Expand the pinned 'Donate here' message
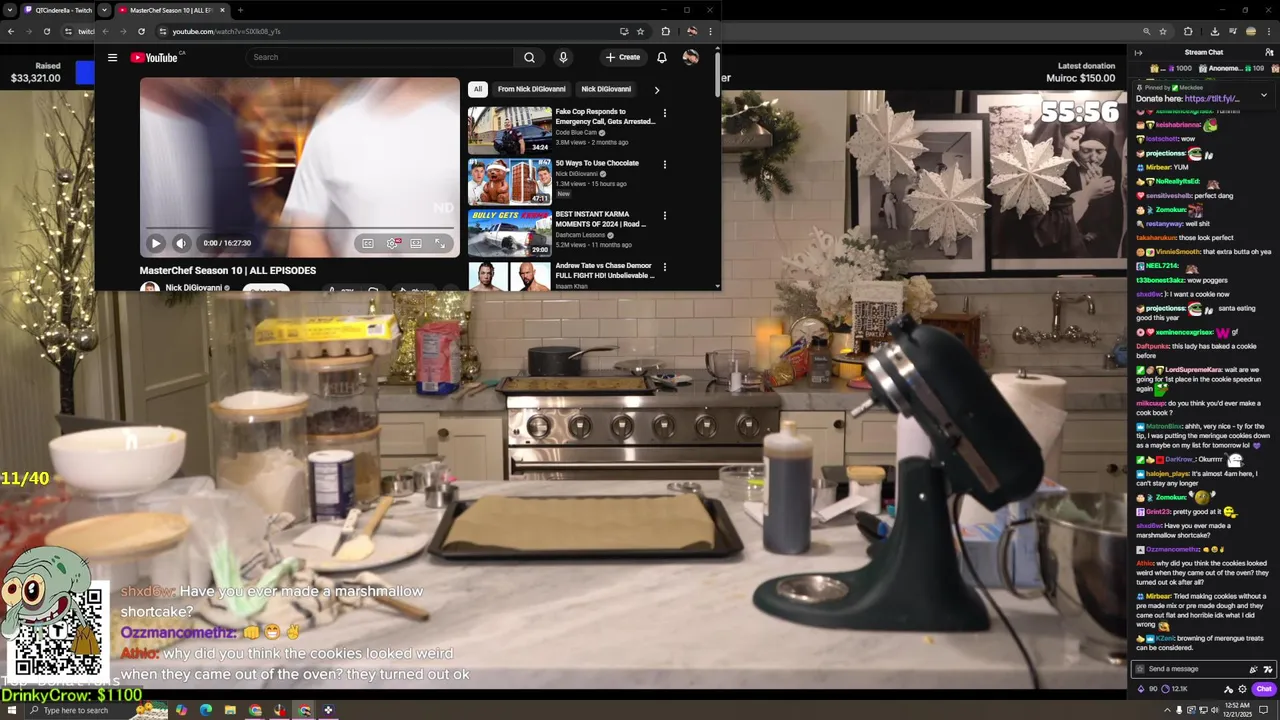Image resolution: width=1280 pixels, height=720 pixels. (x=1263, y=95)
